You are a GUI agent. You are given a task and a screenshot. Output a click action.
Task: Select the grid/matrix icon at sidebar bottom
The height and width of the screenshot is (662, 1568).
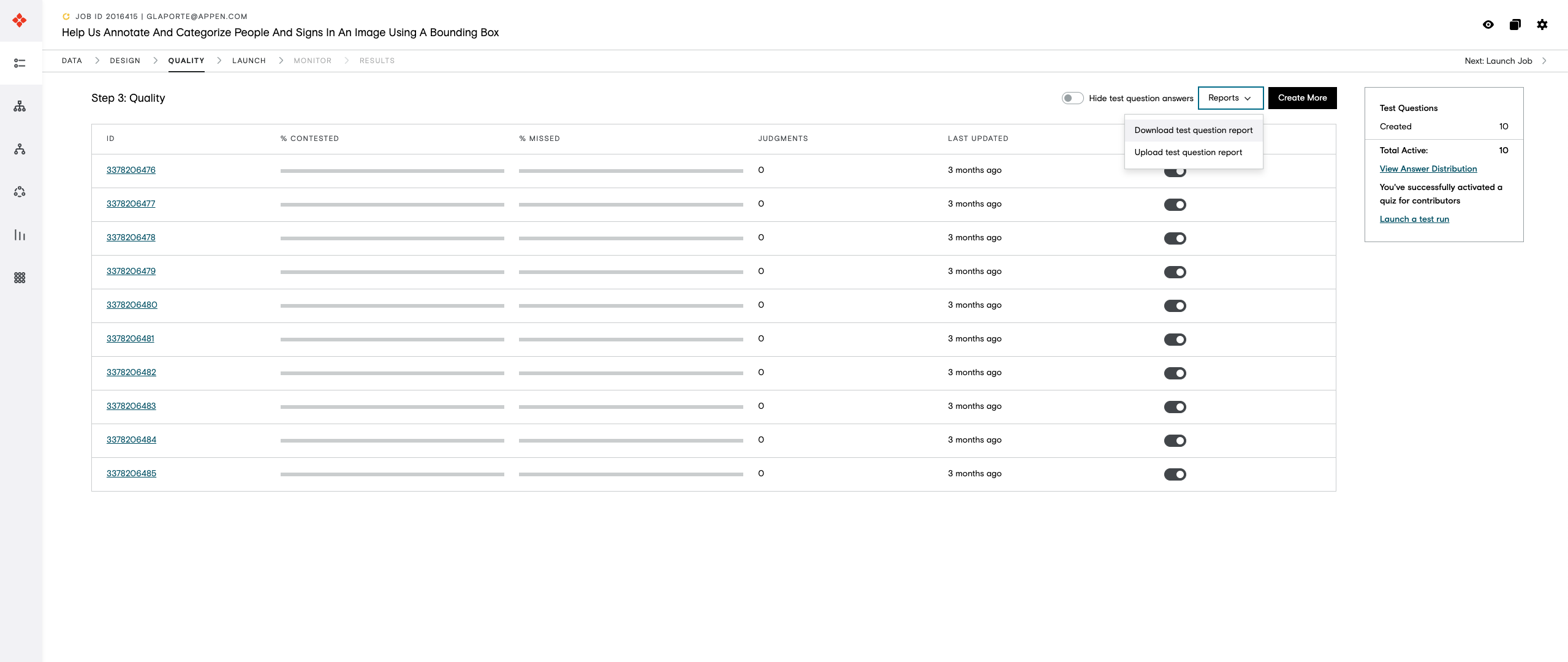(19, 278)
